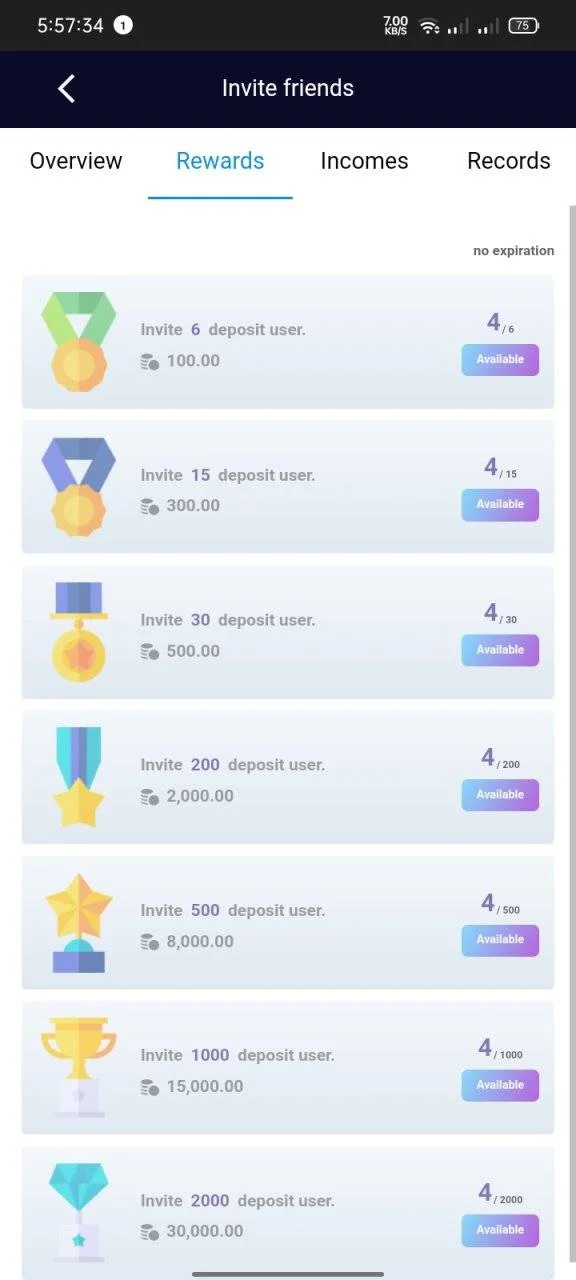Tap the back arrow icon

[x=66, y=88]
